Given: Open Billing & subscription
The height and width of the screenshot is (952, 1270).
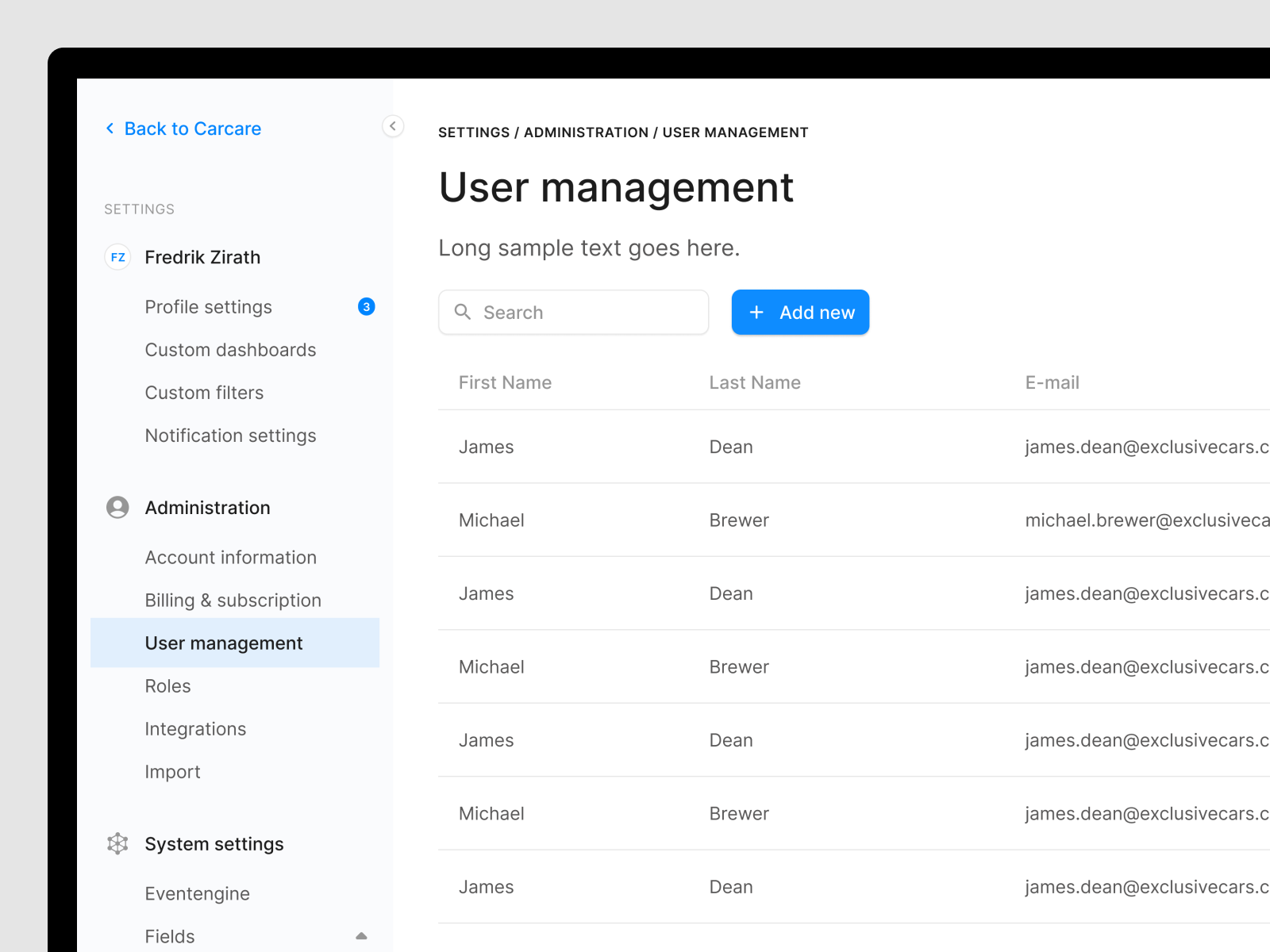Looking at the screenshot, I should coord(233,601).
